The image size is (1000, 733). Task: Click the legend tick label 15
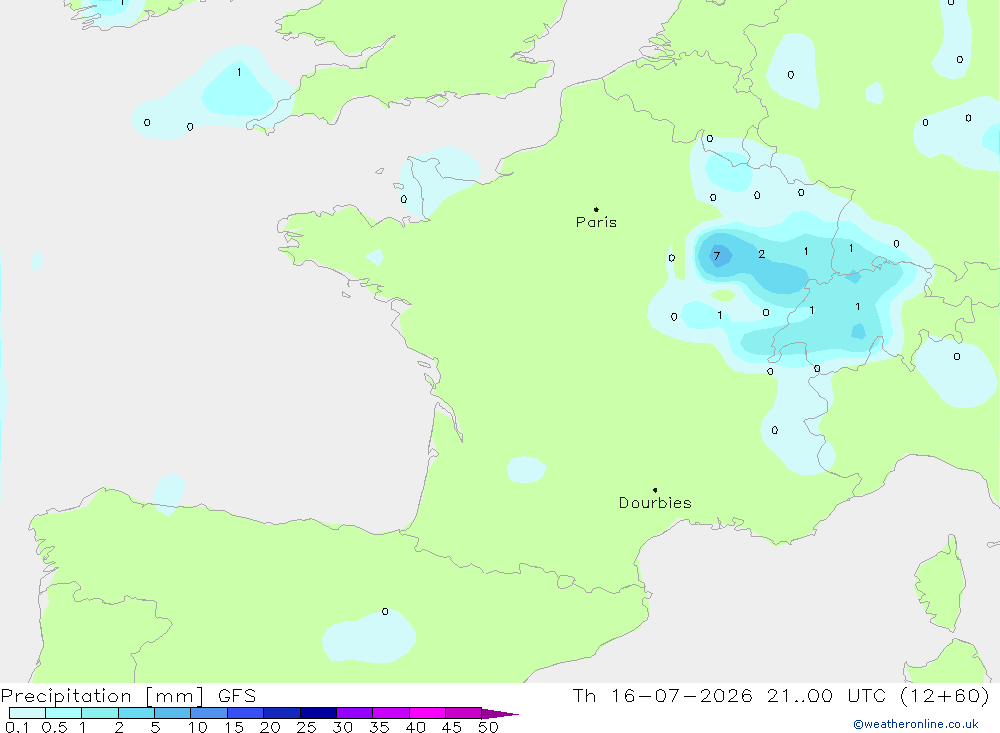234,727
